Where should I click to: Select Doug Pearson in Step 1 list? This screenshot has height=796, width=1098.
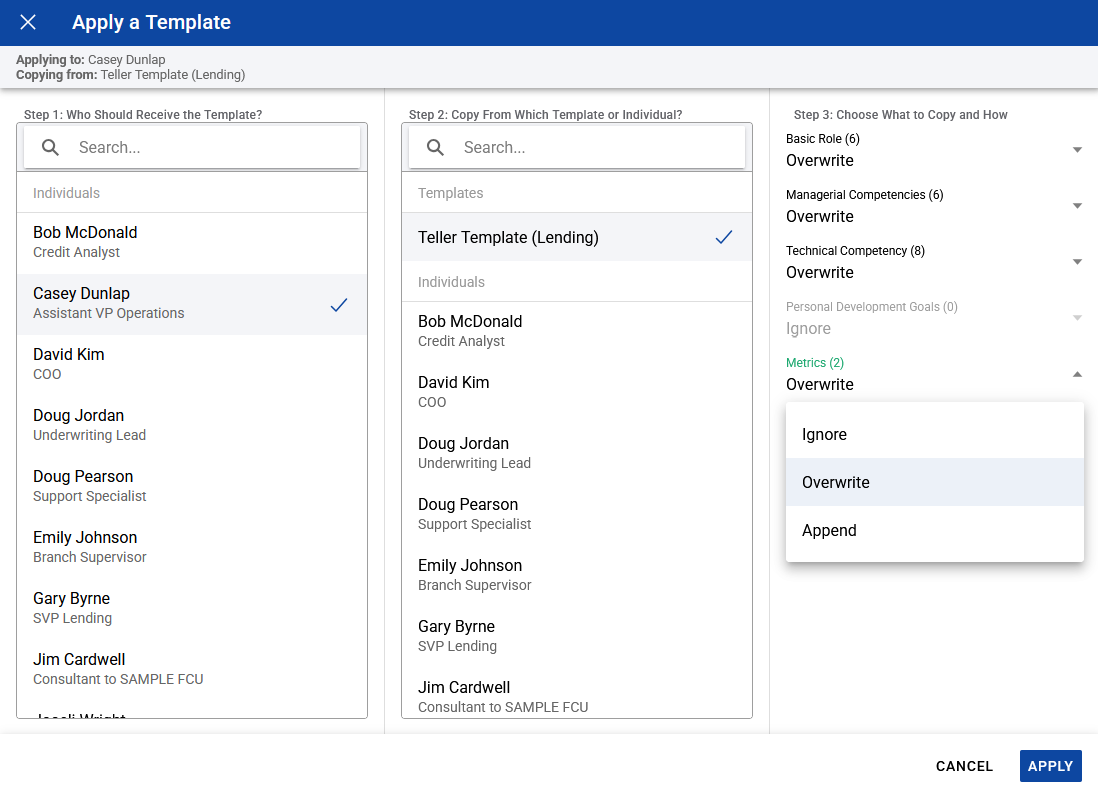(x=192, y=487)
